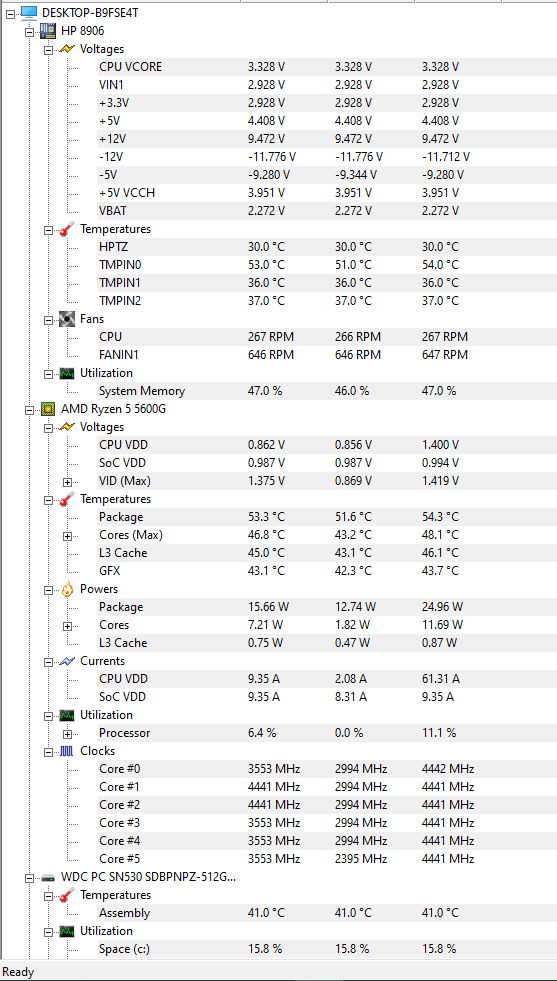The image size is (557, 981).
Task: Click the WDC PC SN530 drive icon
Action: point(48,878)
